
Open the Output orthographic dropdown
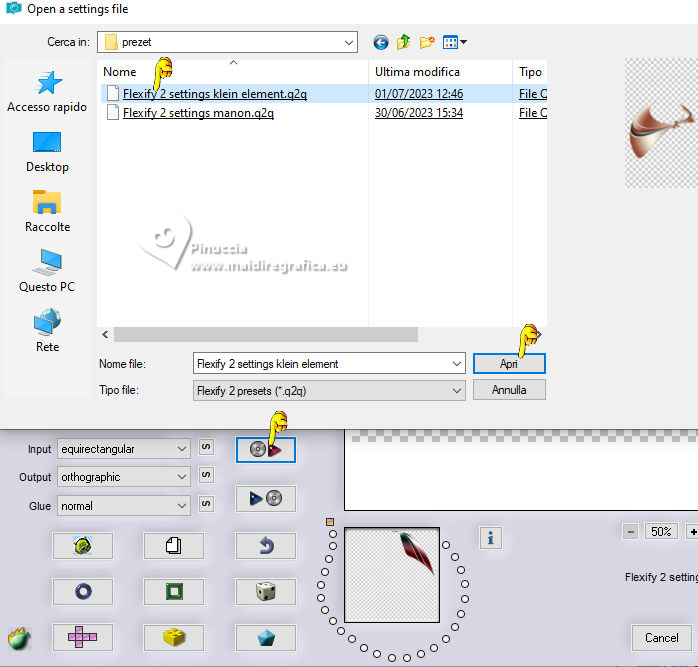pos(124,477)
